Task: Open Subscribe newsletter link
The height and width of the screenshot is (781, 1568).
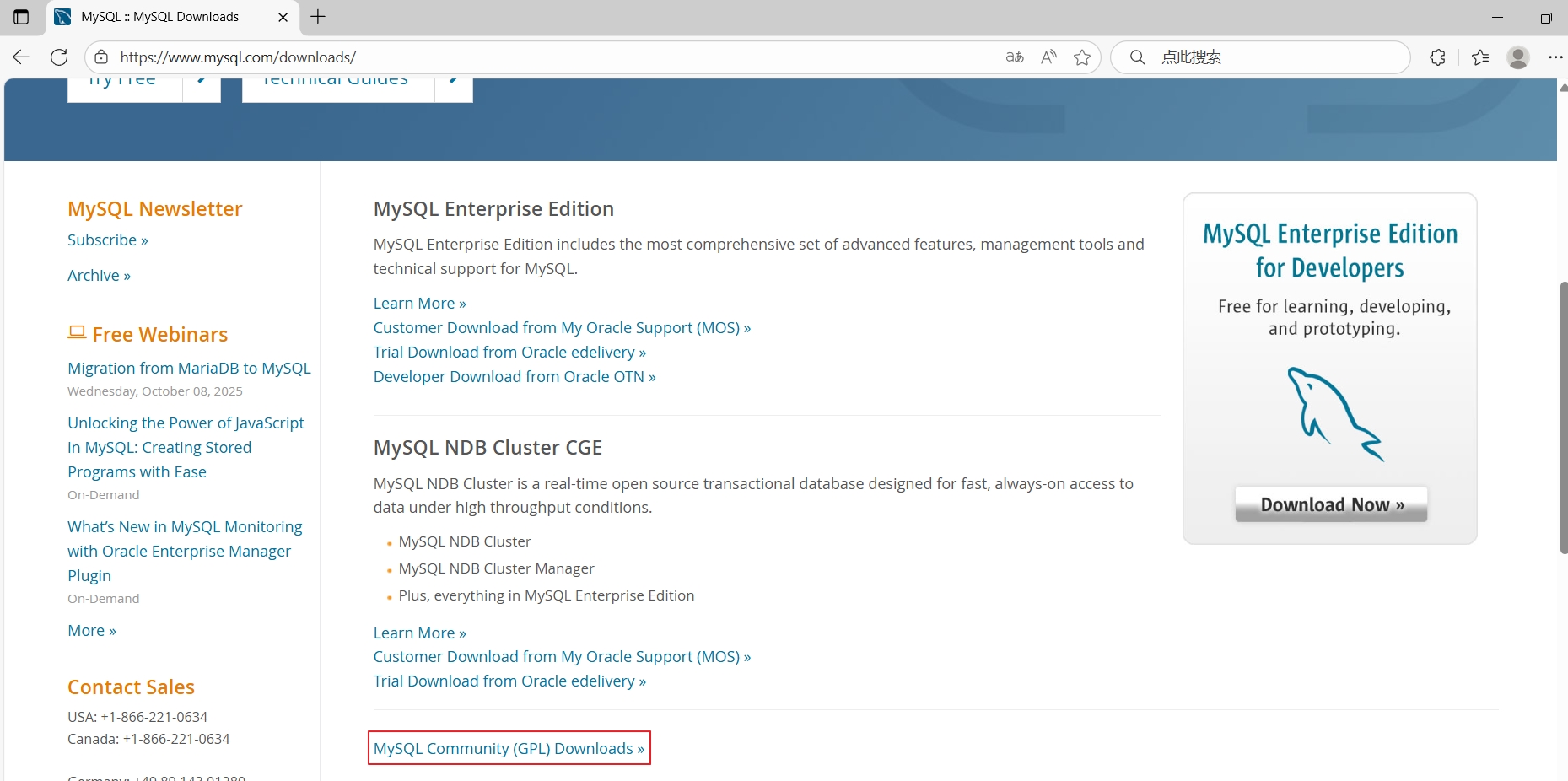Action: point(108,240)
